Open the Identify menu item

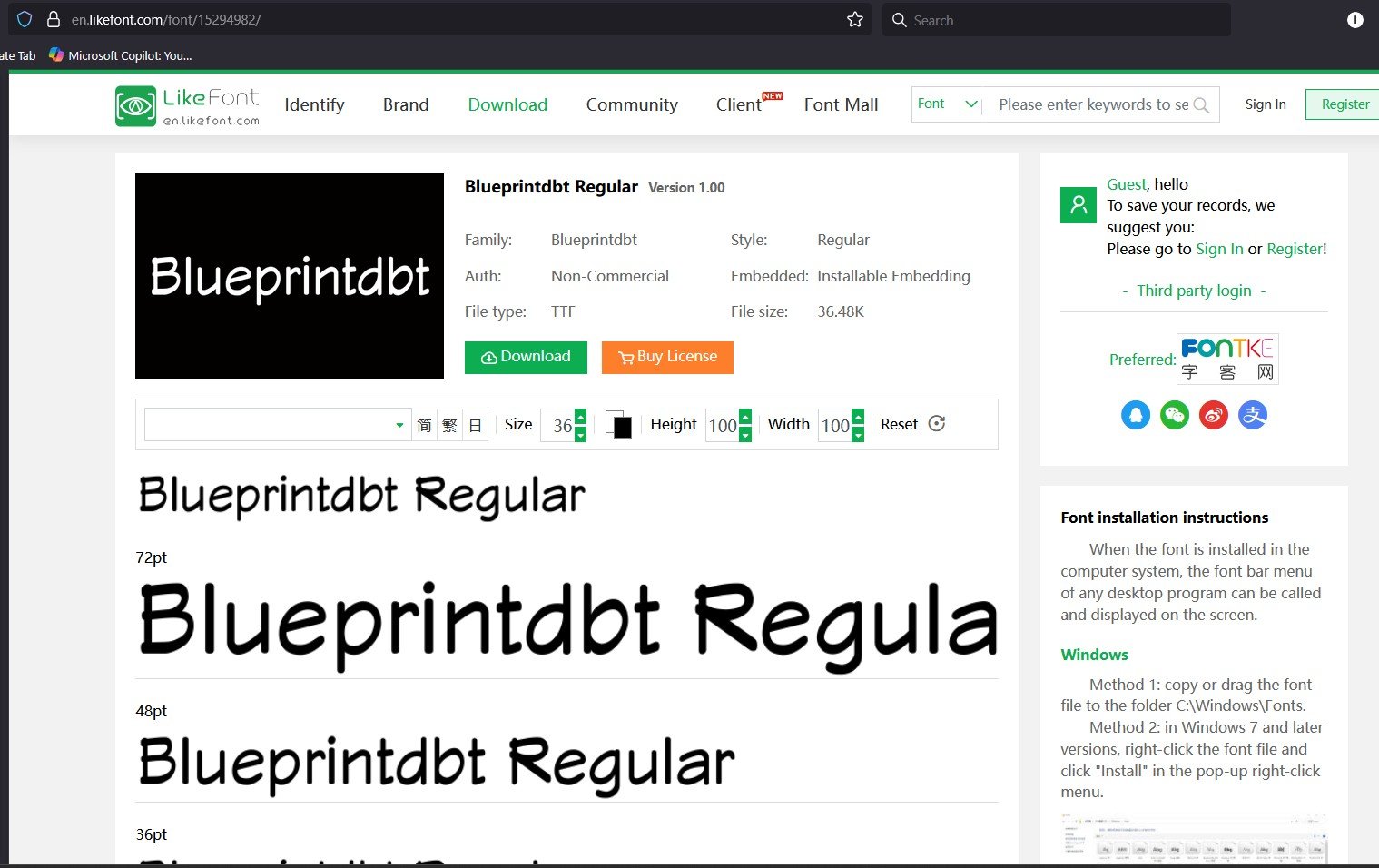pos(314,105)
